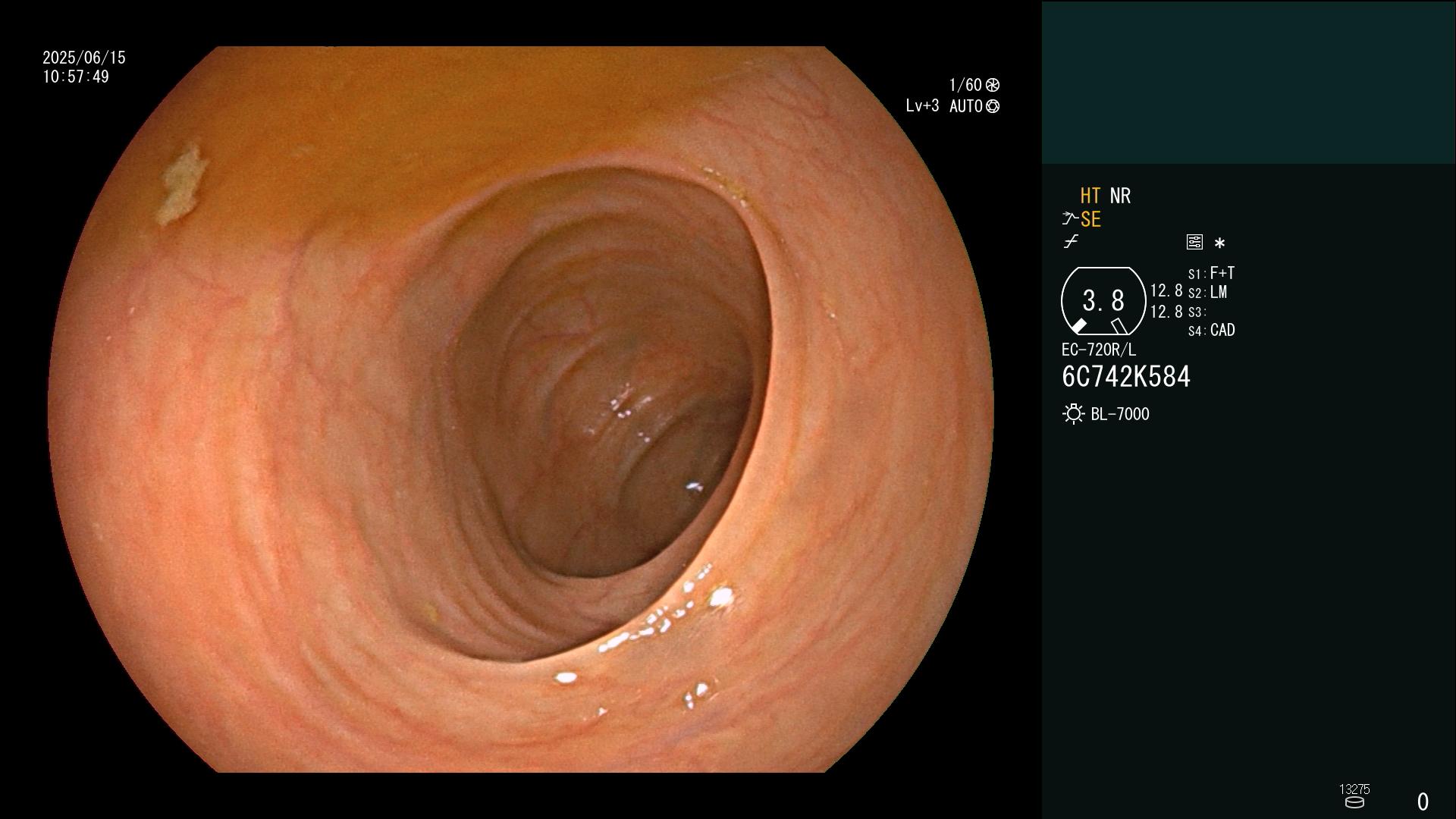Click the empty S3 switch label
This screenshot has width=1456, height=819.
(1197, 312)
